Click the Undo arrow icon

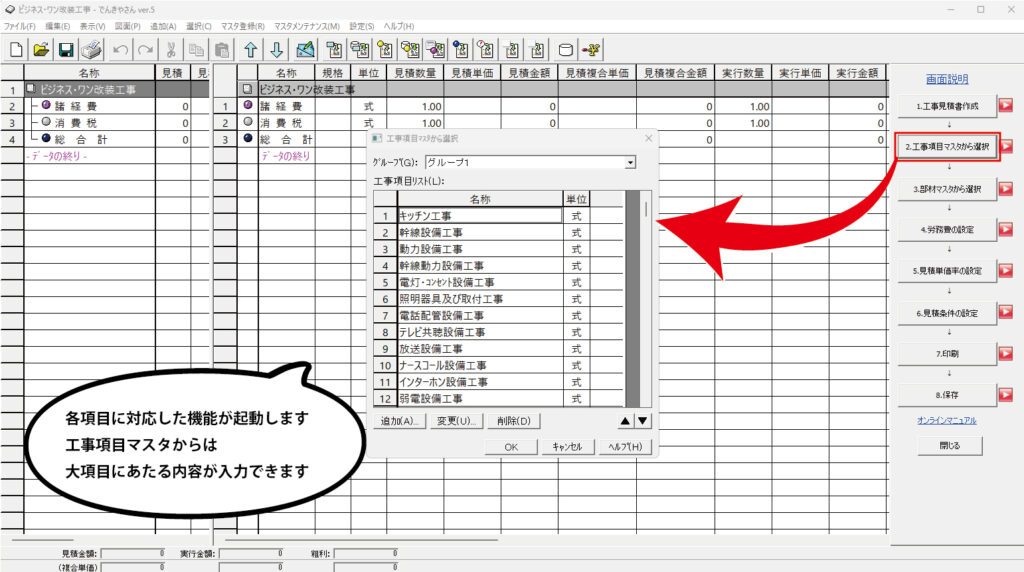[120, 50]
